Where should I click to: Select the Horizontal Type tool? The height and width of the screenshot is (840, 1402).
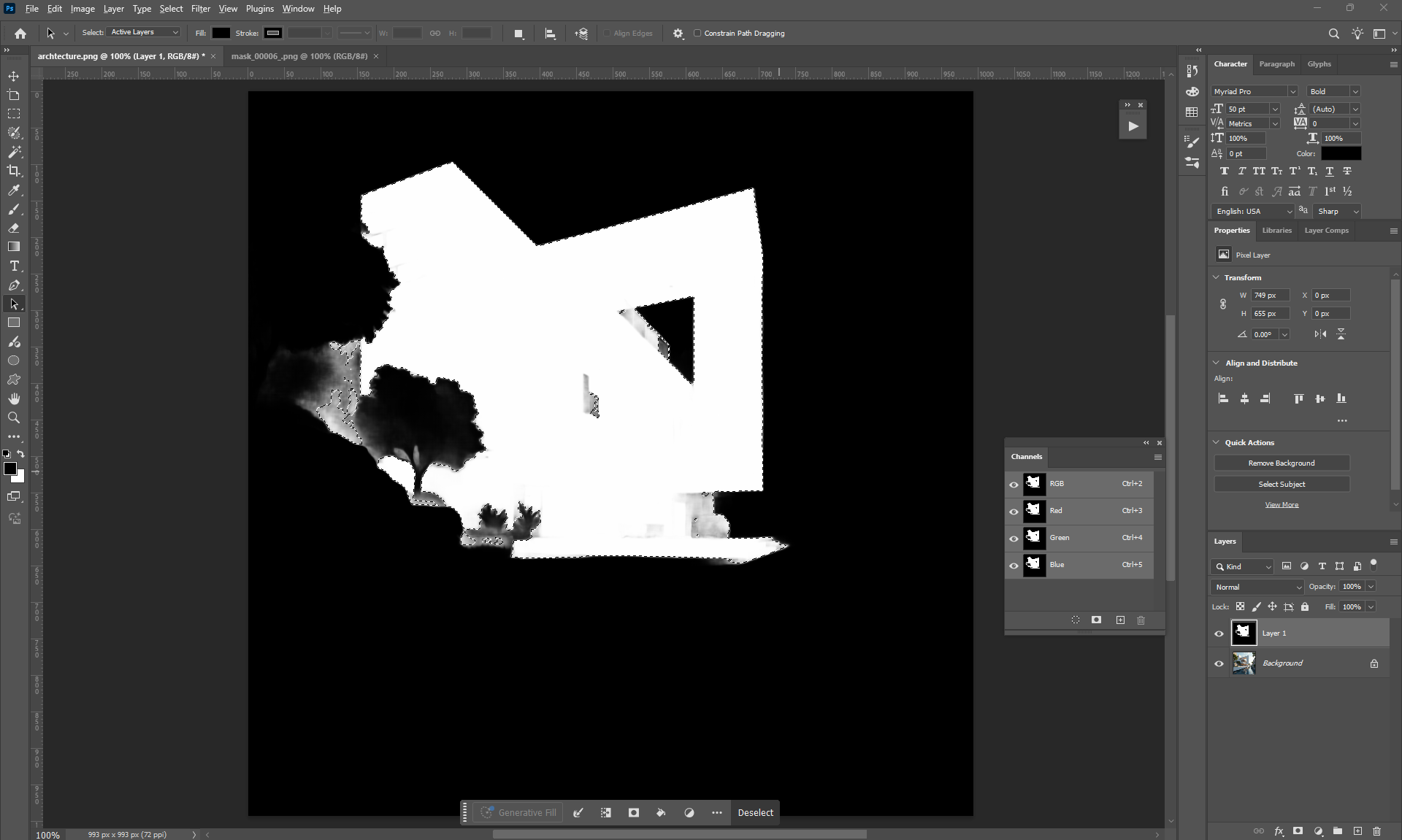14,266
